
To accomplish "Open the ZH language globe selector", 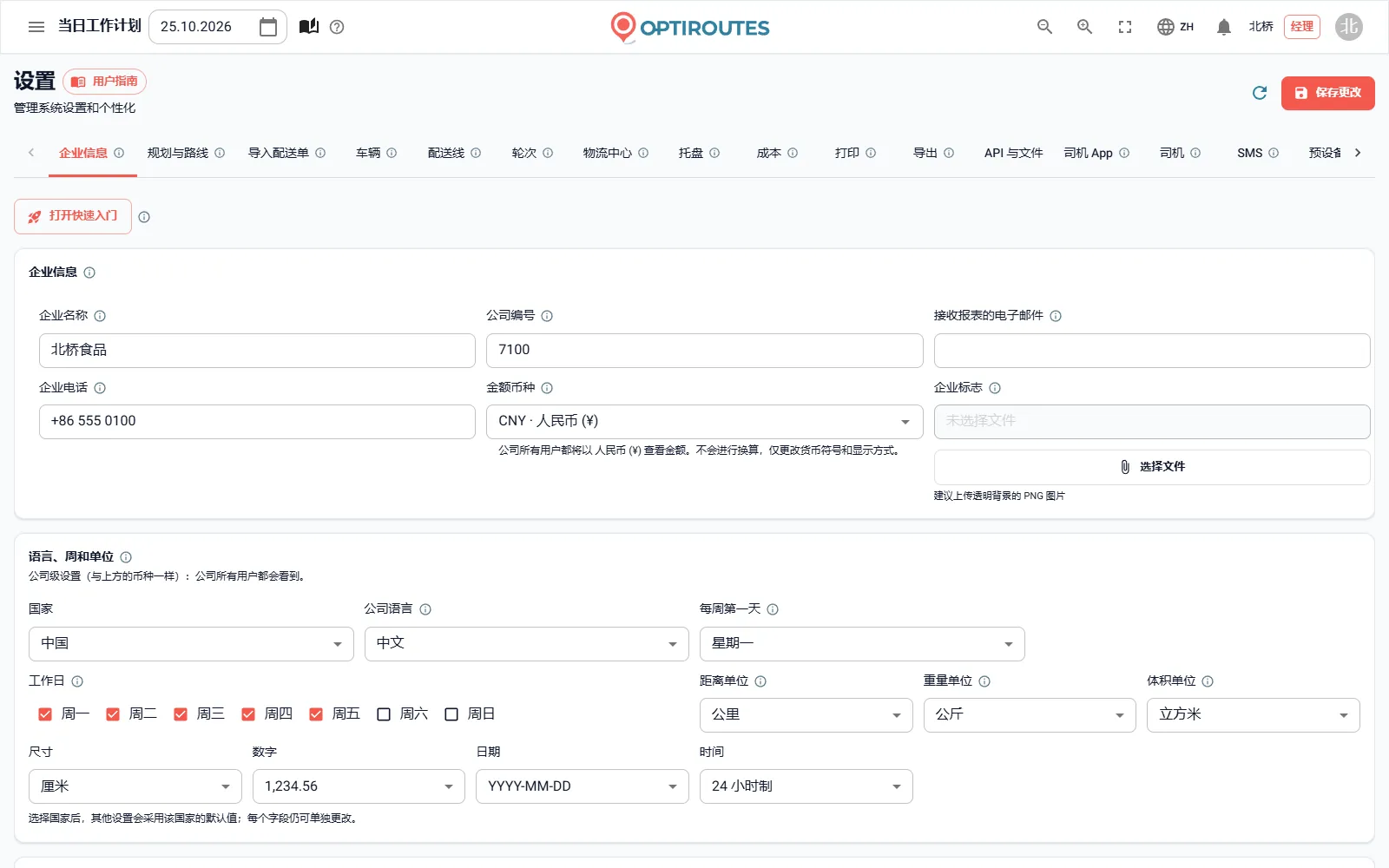I will click(x=1175, y=27).
